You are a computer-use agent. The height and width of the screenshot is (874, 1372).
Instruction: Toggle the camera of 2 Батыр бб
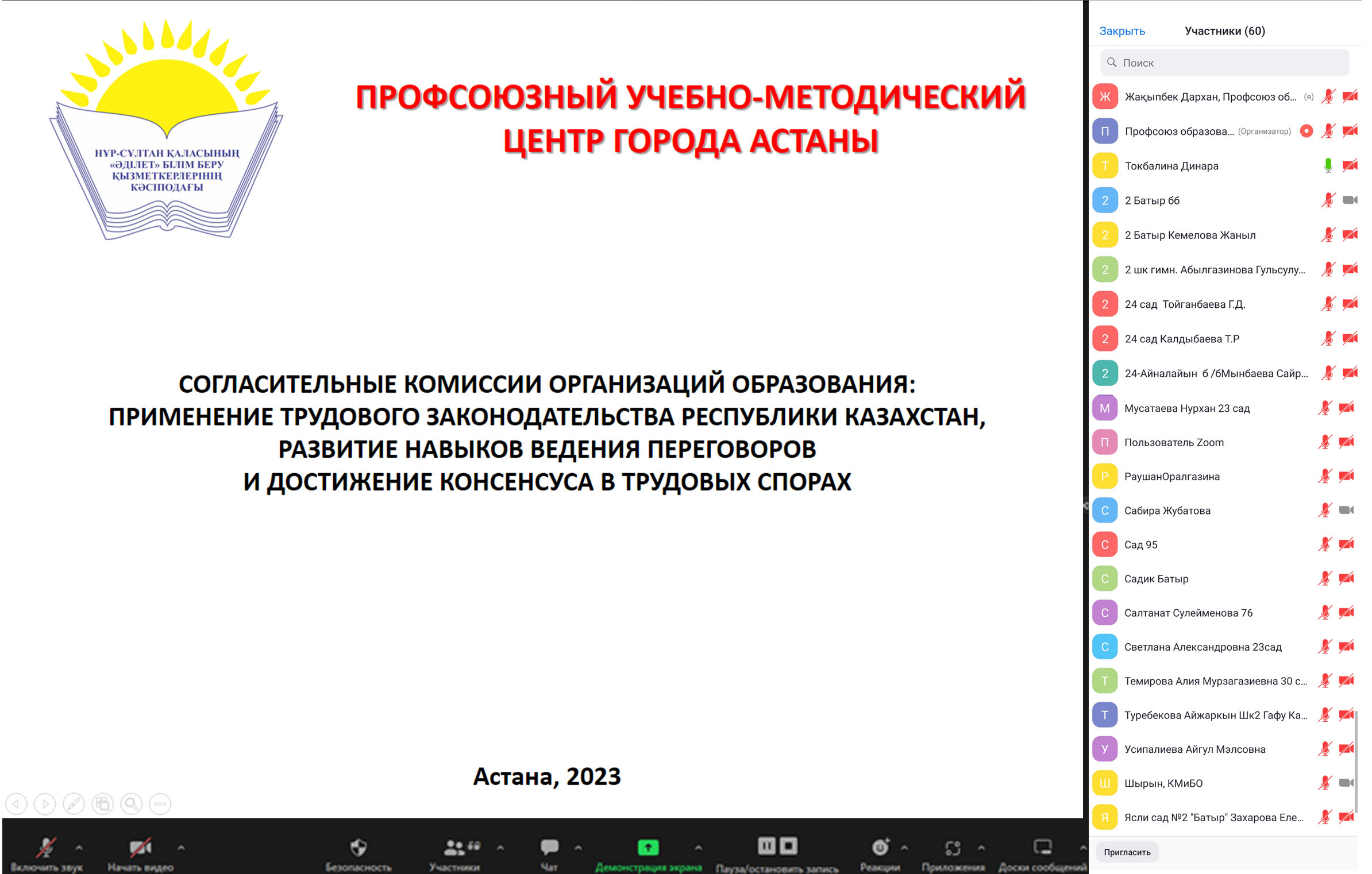click(x=1350, y=200)
